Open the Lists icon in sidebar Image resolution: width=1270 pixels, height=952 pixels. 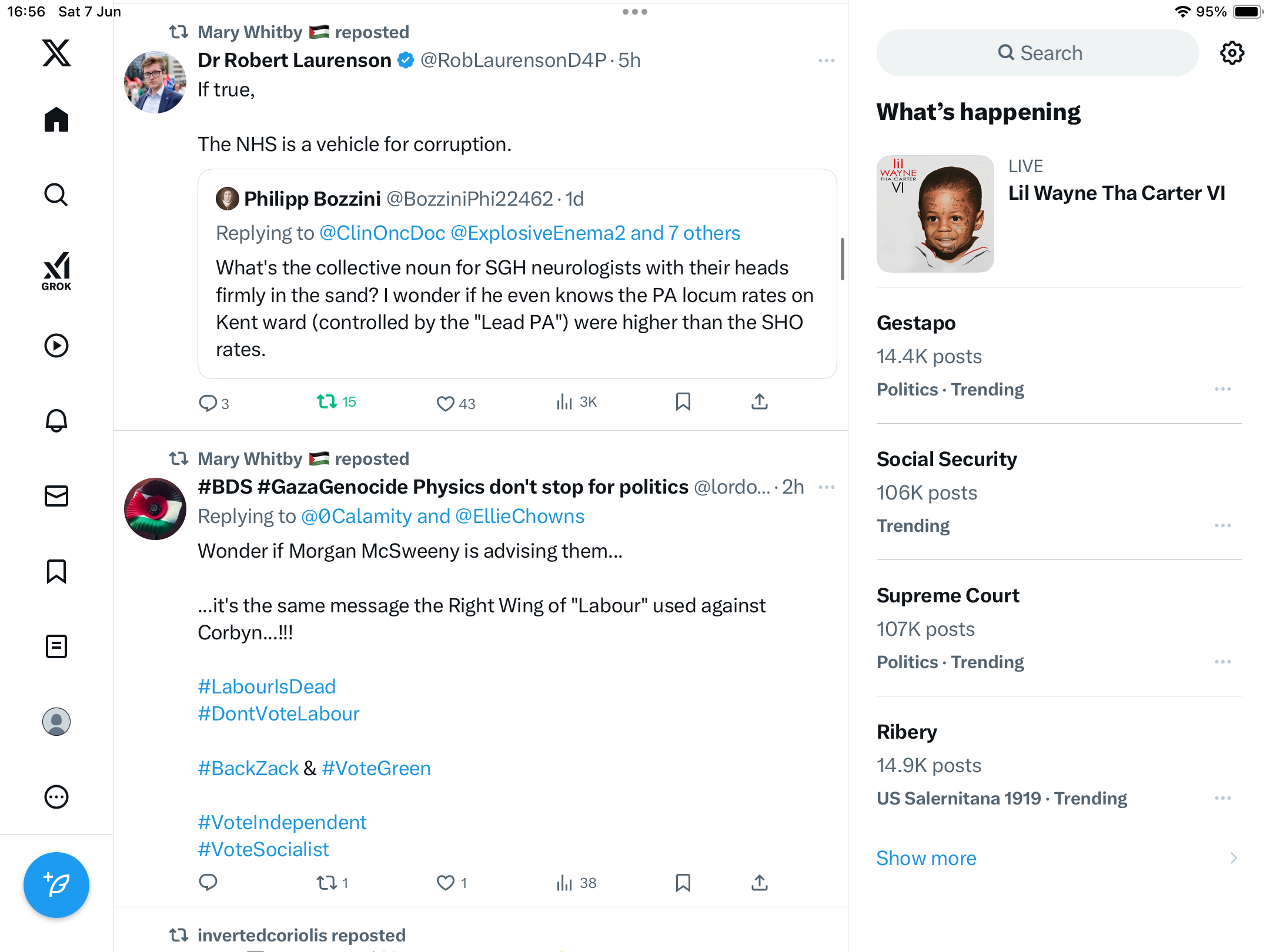coord(56,646)
